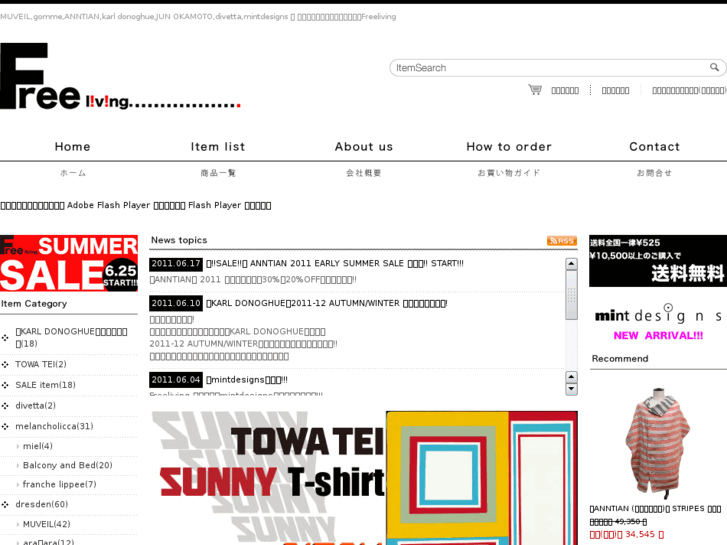Screen dimensions: 727x545
Task: Click the lower up arrow in news scrollbar
Action: tap(571, 377)
